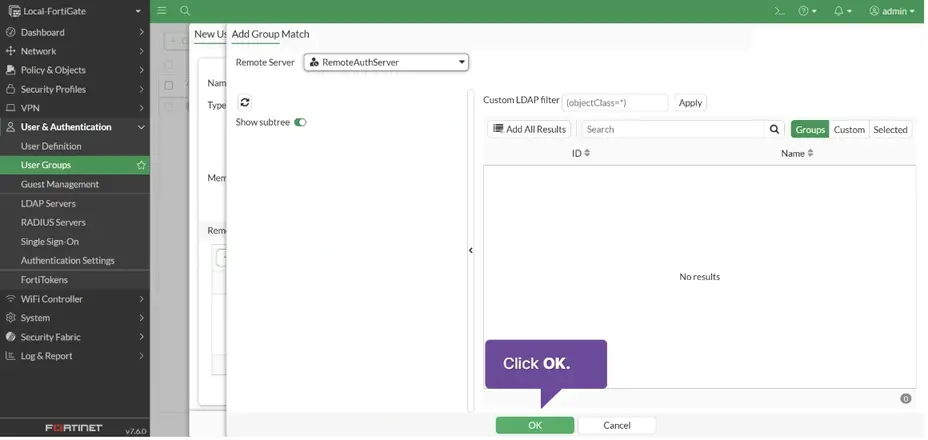The image size is (928, 440).
Task: Click into the group Search field
Action: (x=674, y=129)
